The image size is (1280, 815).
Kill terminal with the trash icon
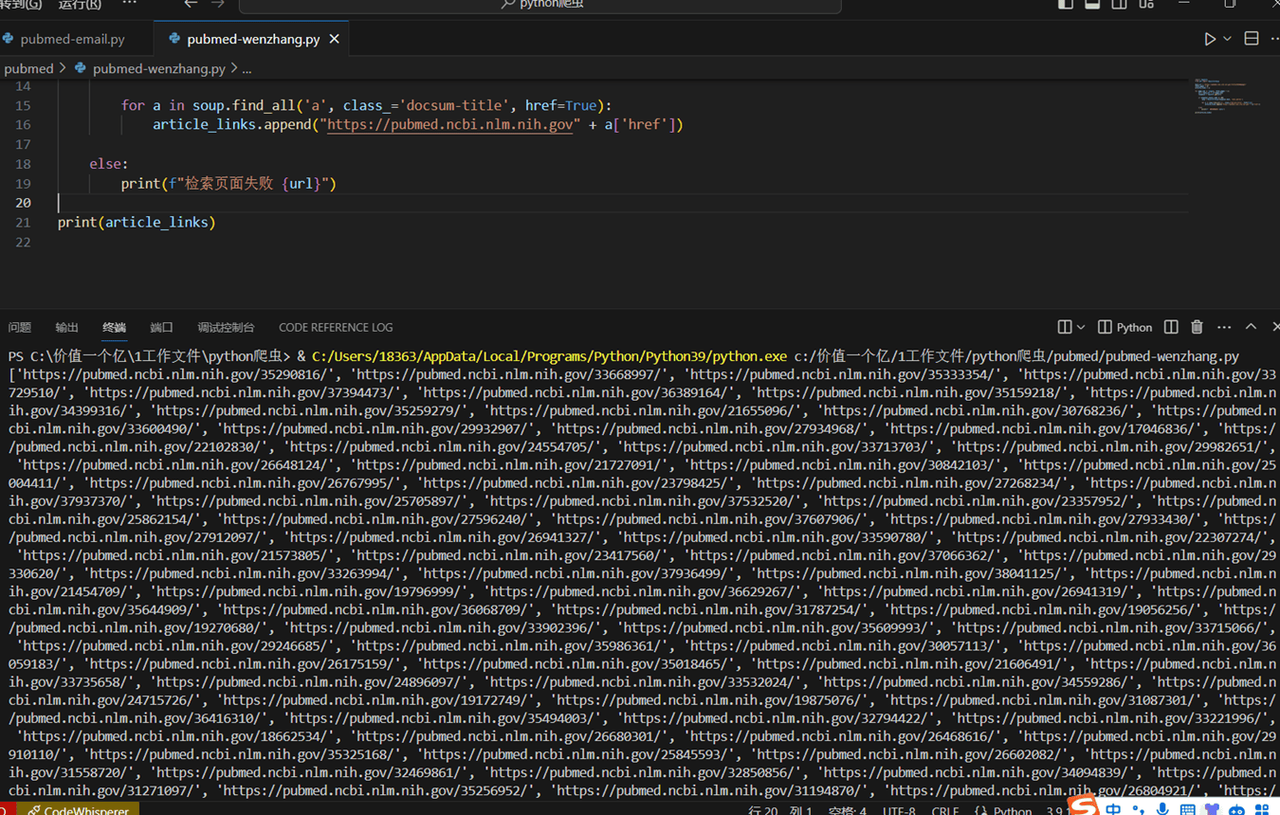pos(1197,327)
